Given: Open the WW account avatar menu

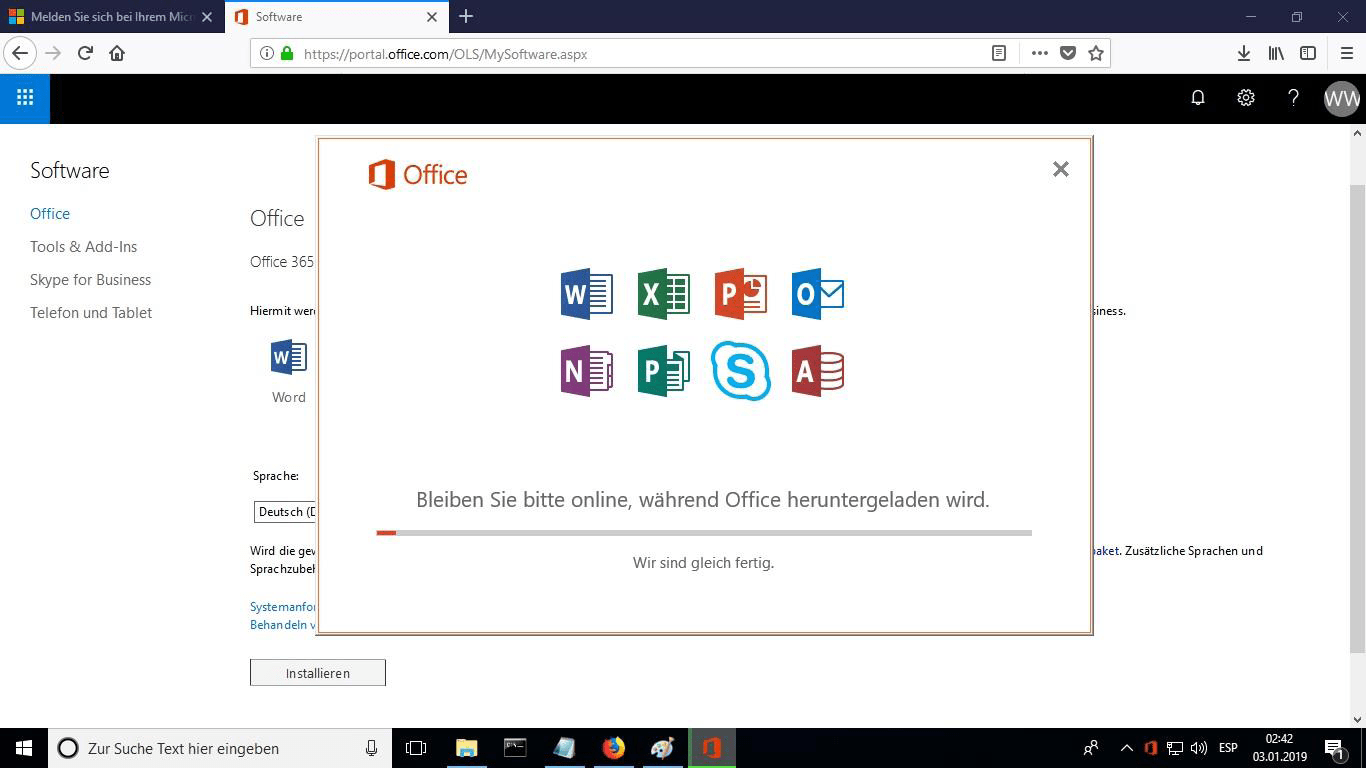Looking at the screenshot, I should click(1341, 98).
